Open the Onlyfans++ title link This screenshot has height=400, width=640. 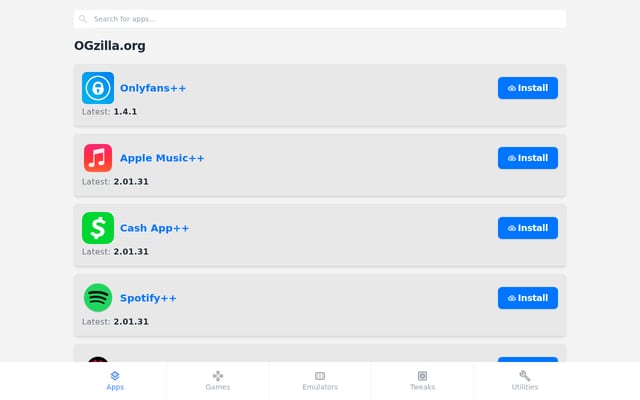153,88
